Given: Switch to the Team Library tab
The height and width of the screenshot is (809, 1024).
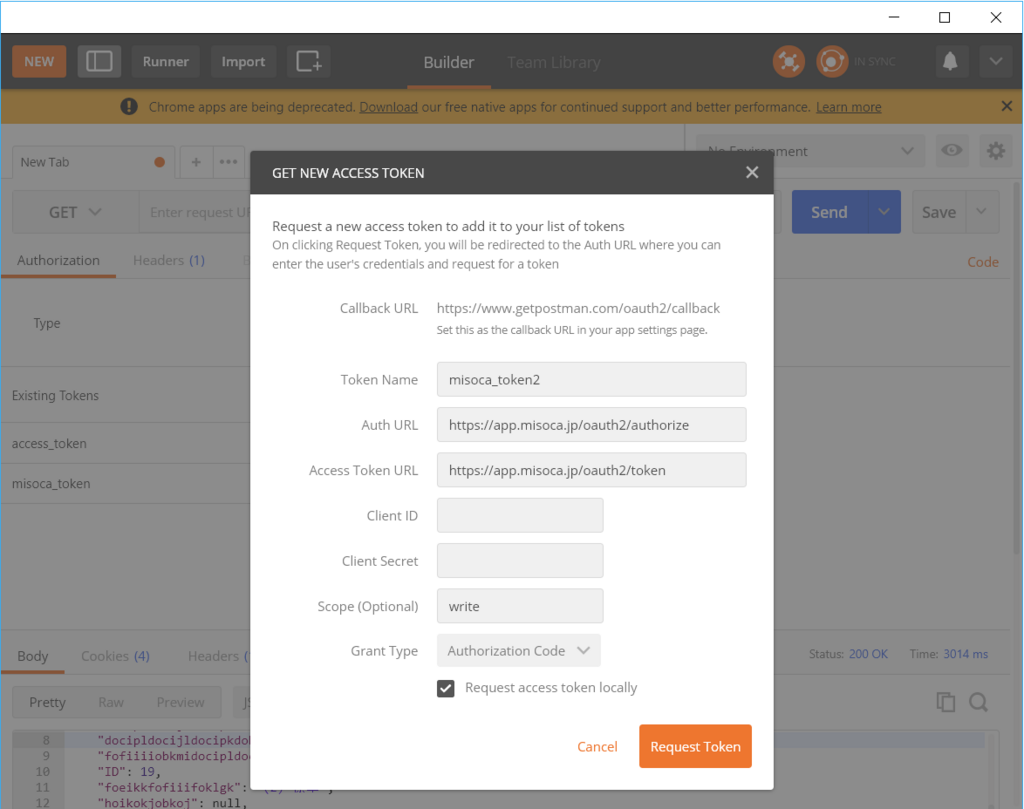Looking at the screenshot, I should point(554,62).
